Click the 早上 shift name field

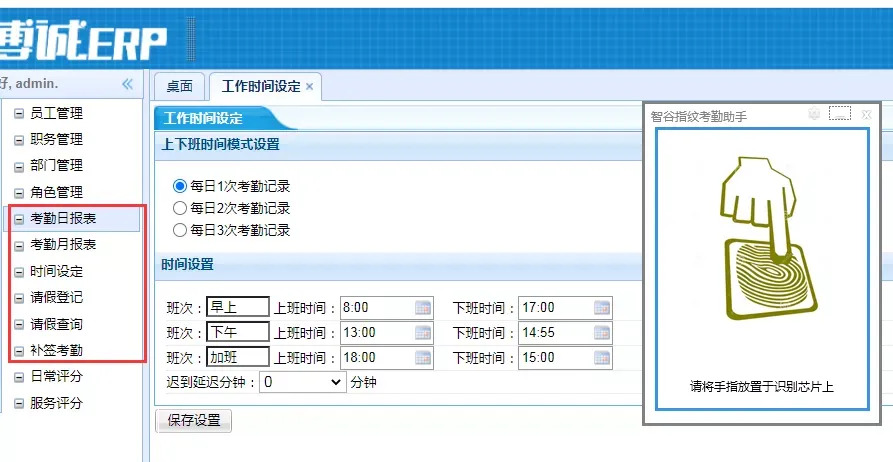point(237,307)
